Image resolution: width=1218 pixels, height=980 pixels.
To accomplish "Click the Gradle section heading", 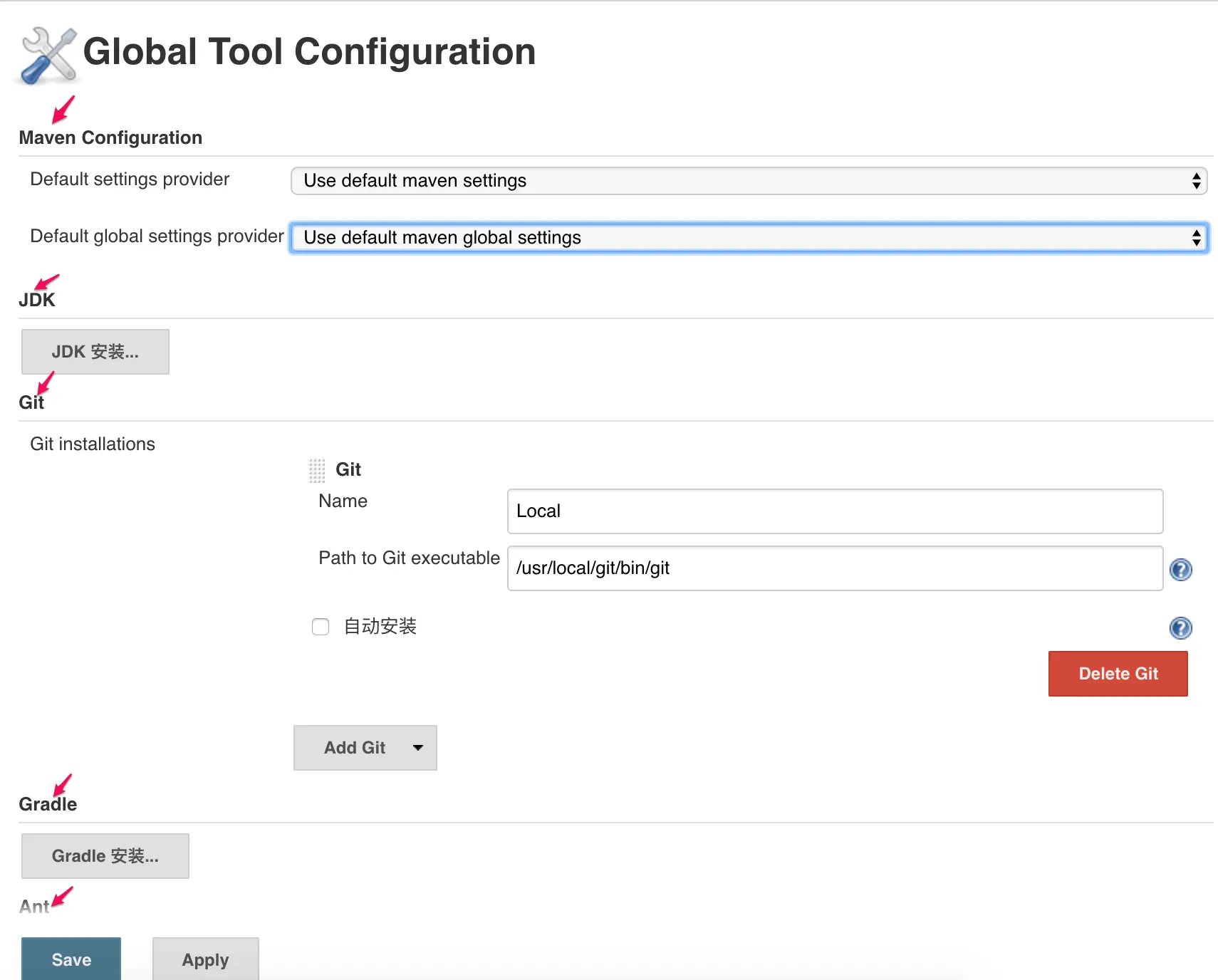I will point(48,804).
